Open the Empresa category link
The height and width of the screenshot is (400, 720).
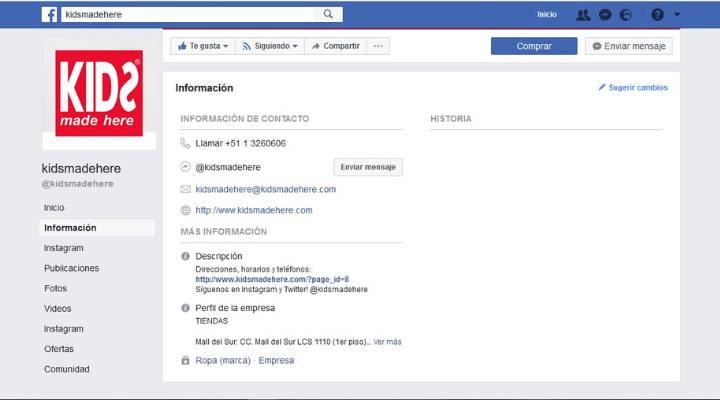pos(276,361)
